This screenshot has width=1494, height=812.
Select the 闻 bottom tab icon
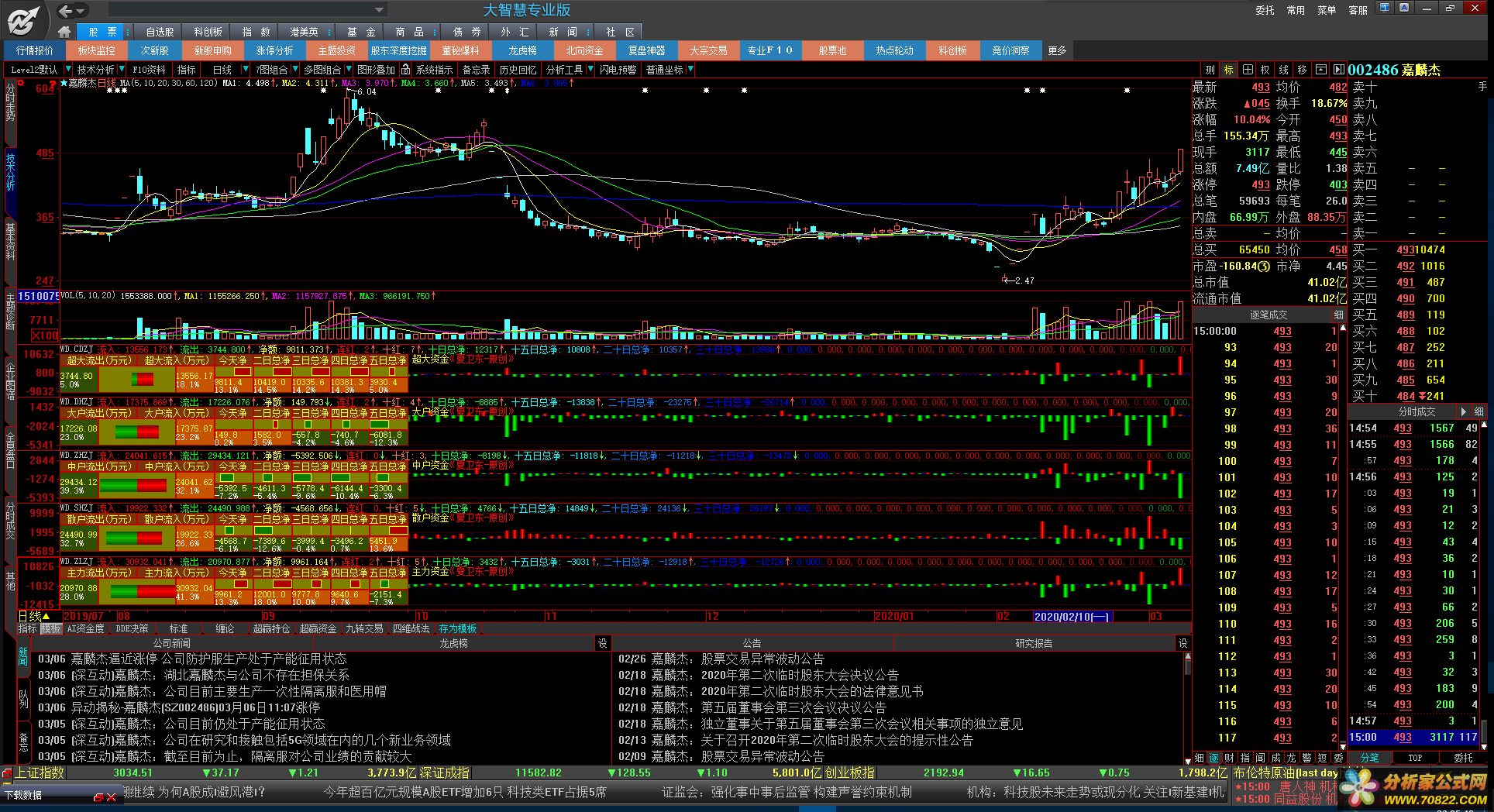point(1261,758)
